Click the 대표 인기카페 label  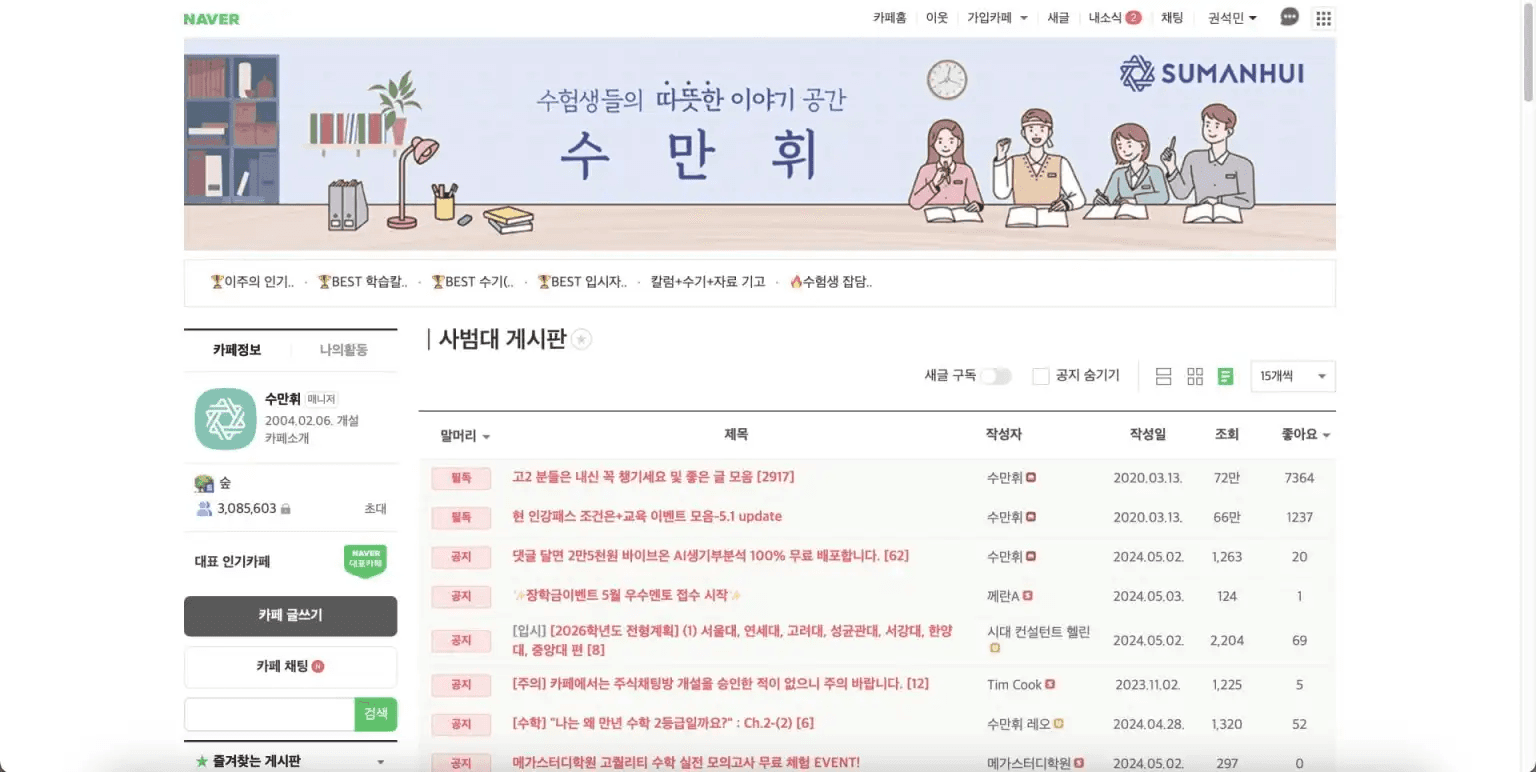point(232,562)
